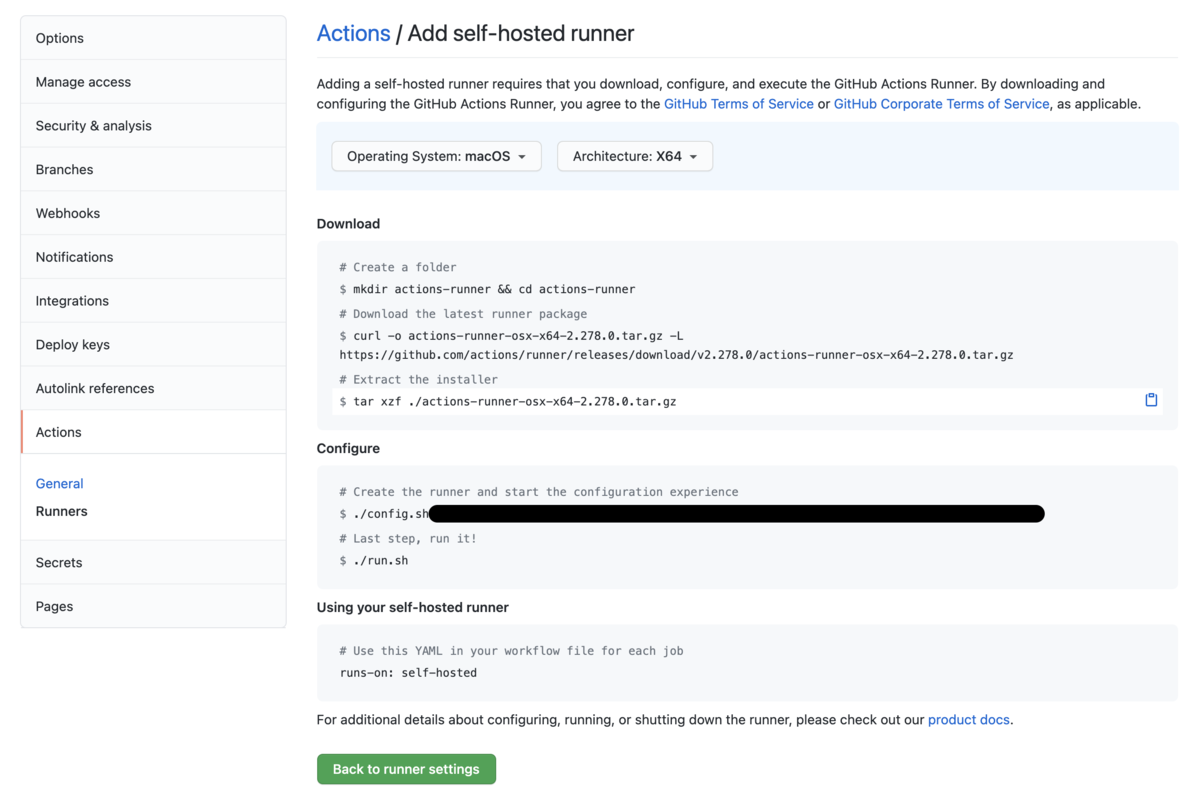Open GitHub Corporate Terms of Service link
This screenshot has height=790, width=1200.
point(942,104)
